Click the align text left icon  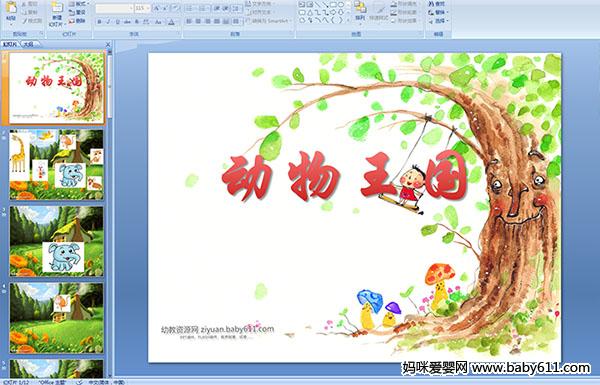[x=189, y=21]
